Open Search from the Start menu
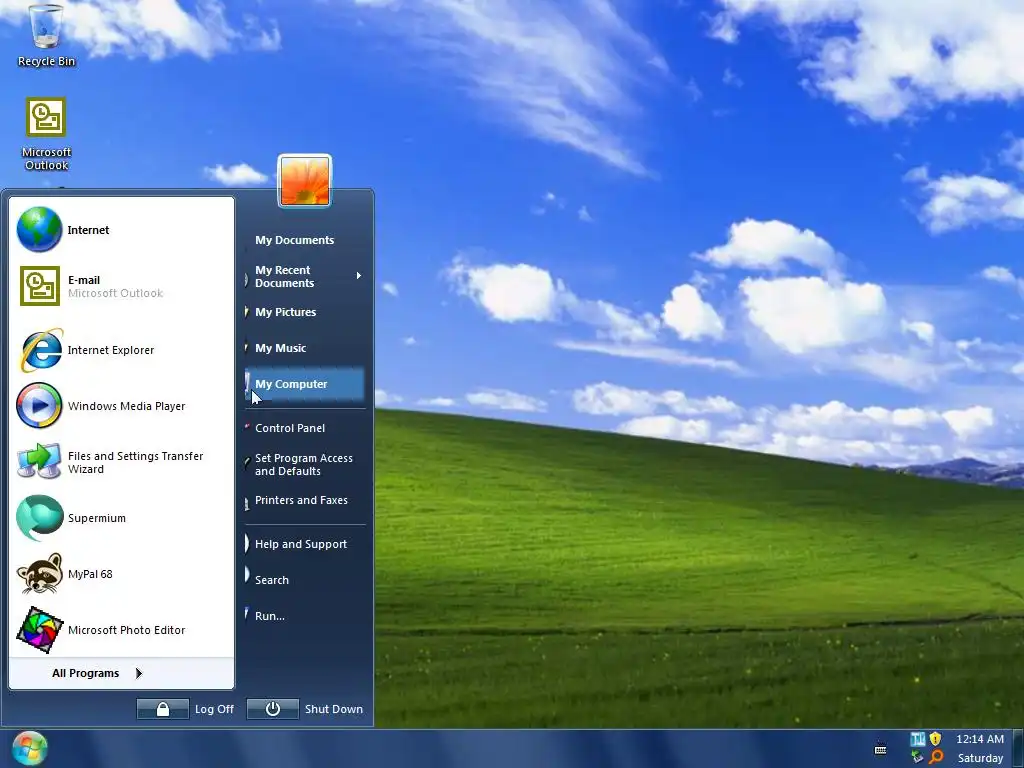Viewport: 1024px width, 768px height. 305,580
